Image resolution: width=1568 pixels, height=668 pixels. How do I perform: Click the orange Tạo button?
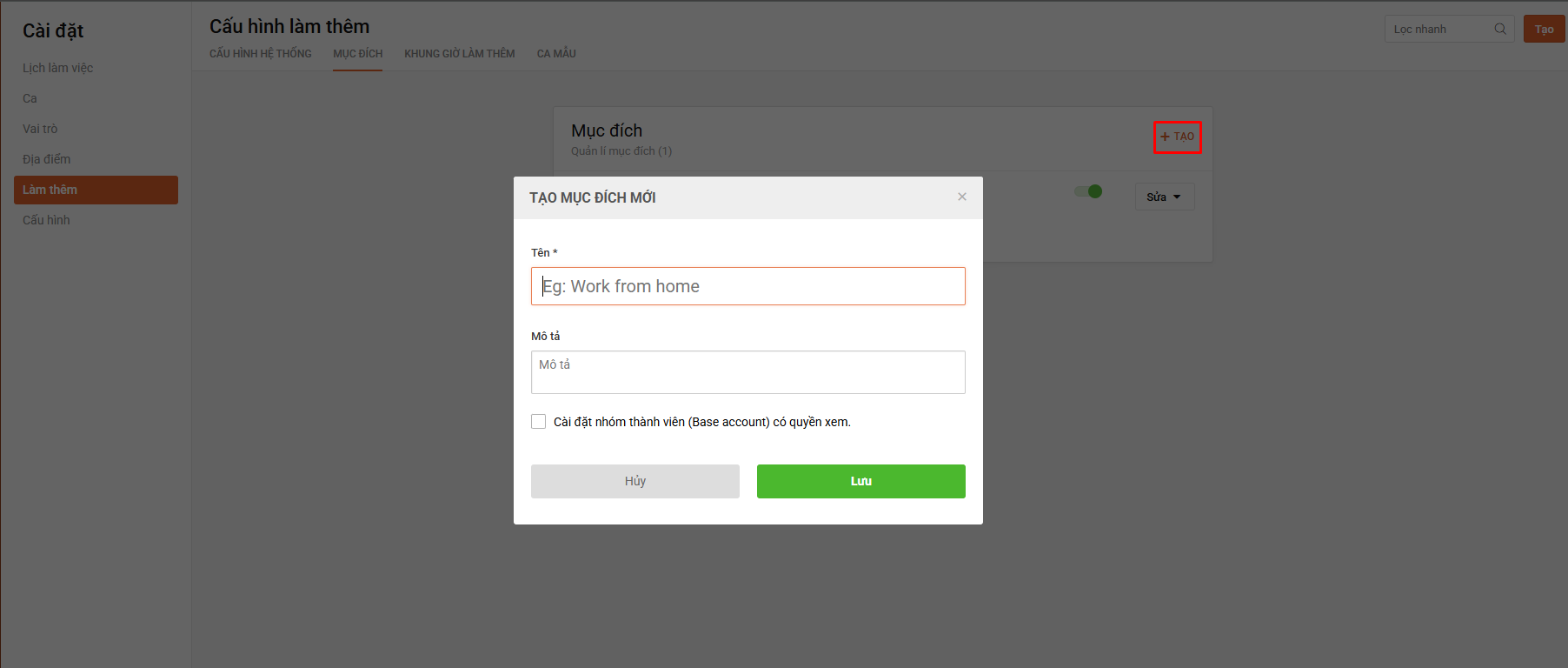[1544, 29]
